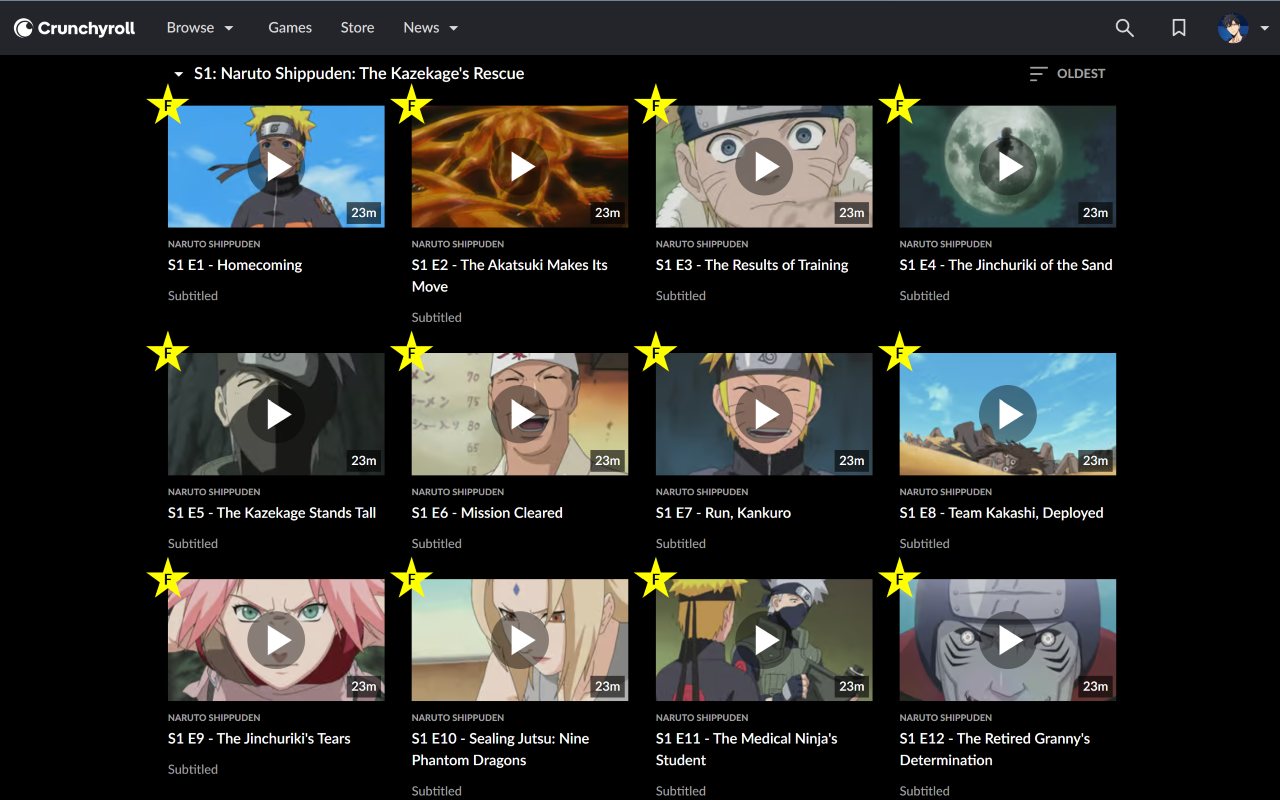Toggle star marker on Homecoming episode
The width and height of the screenshot is (1280, 800).
[x=168, y=104]
